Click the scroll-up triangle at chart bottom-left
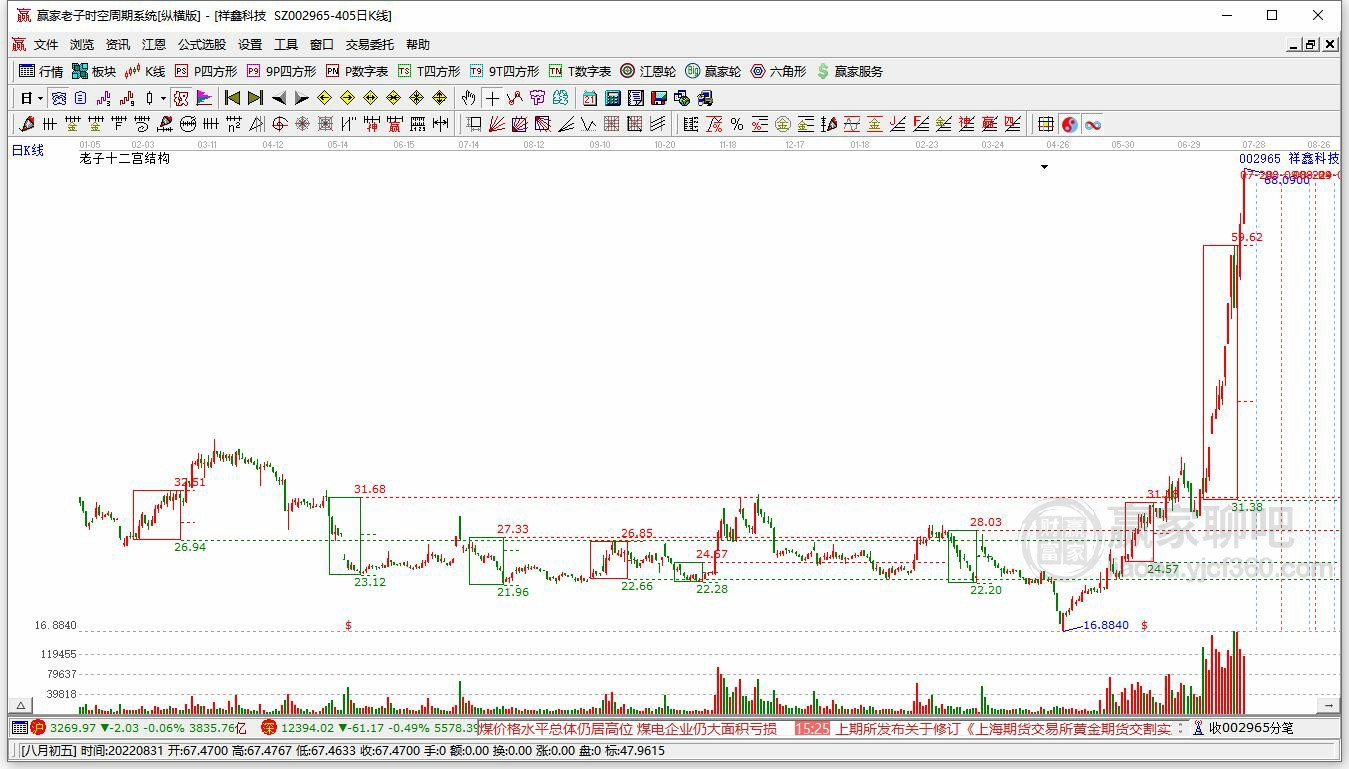The height and width of the screenshot is (769, 1349). (19, 706)
